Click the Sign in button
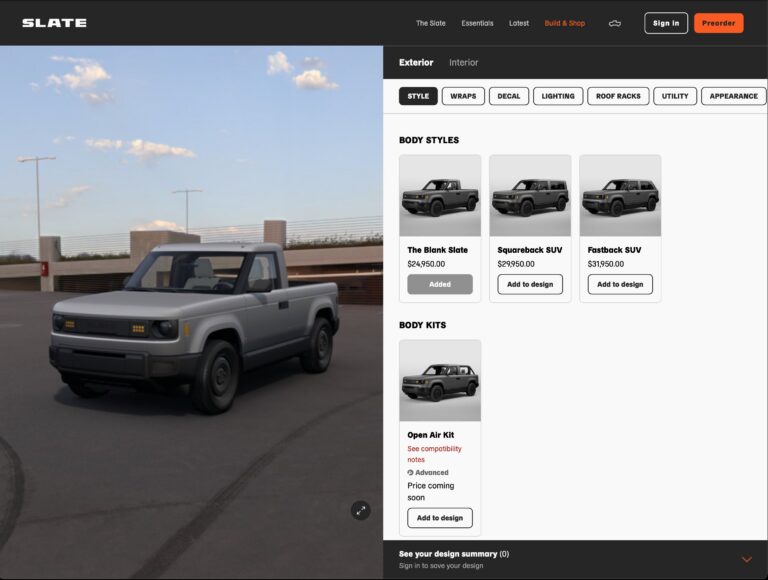This screenshot has width=768, height=580. (x=666, y=23)
